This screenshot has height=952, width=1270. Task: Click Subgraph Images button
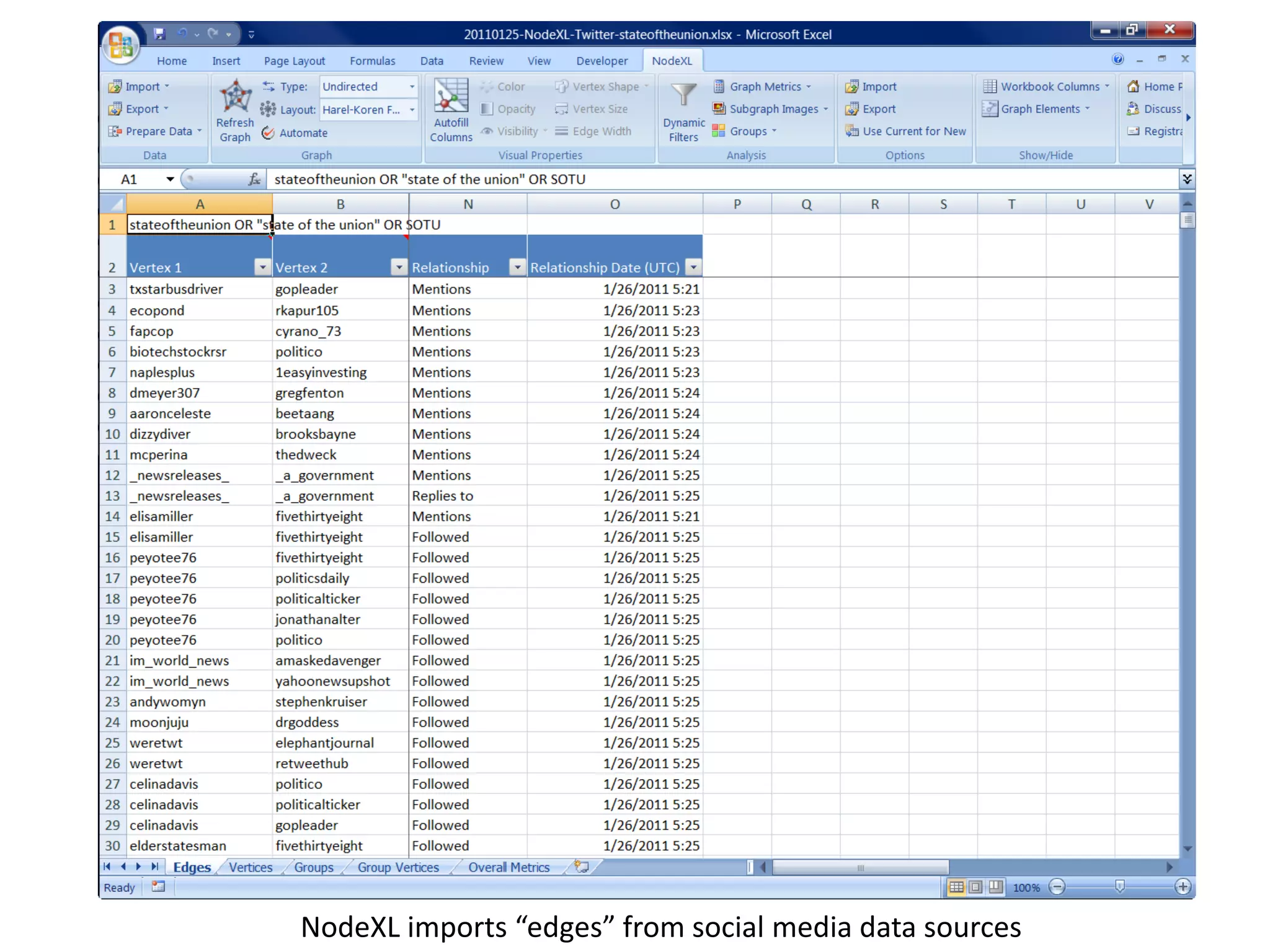(x=770, y=109)
